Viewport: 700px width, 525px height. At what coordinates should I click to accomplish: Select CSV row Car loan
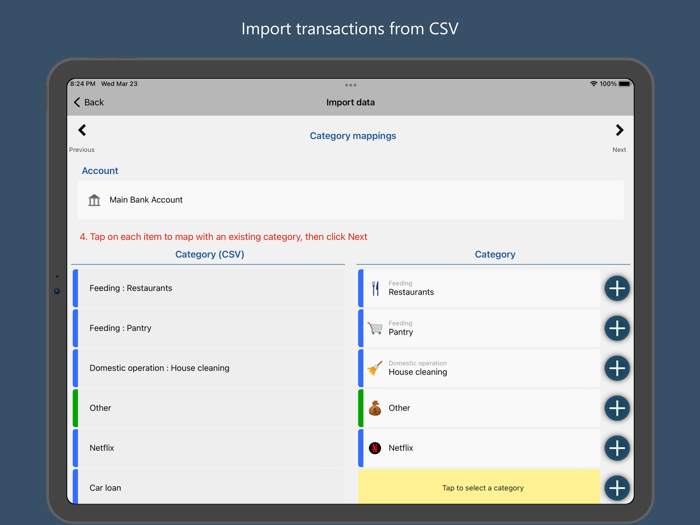pos(209,487)
